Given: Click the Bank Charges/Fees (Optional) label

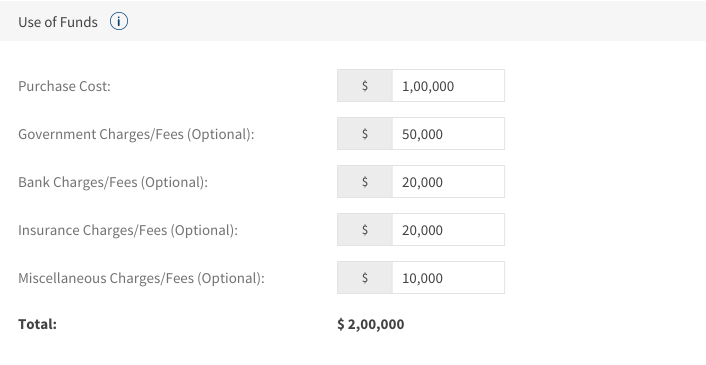Looking at the screenshot, I should (113, 182).
